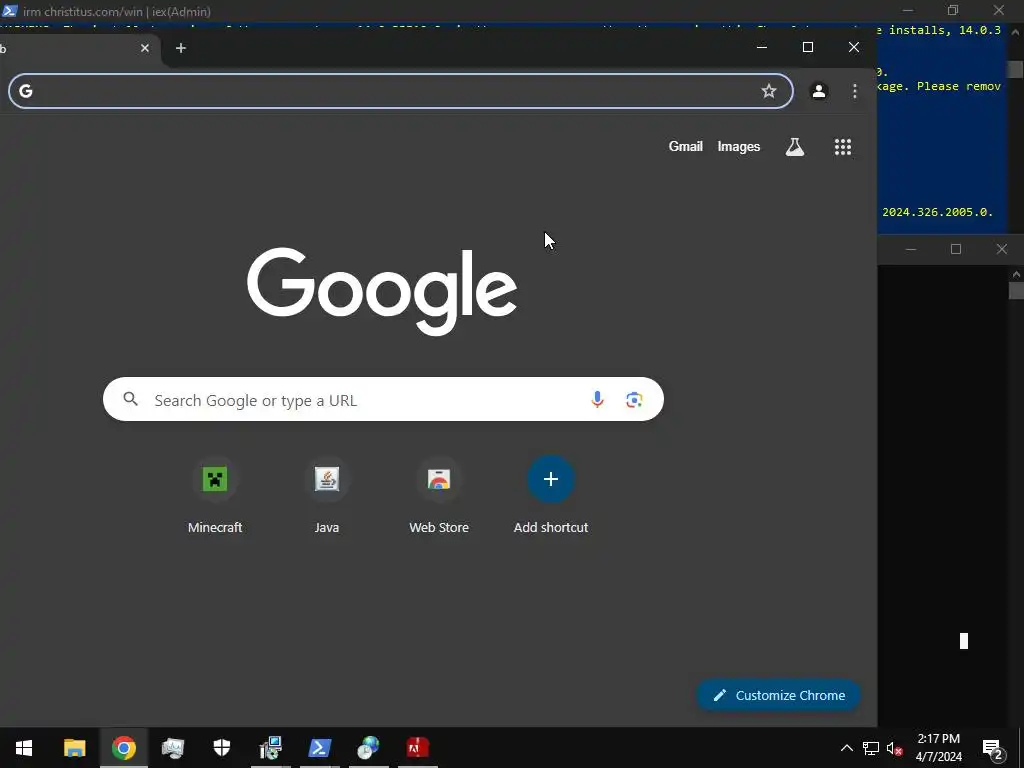Click Customize Chrome button
This screenshot has height=768, width=1024.
click(x=778, y=696)
